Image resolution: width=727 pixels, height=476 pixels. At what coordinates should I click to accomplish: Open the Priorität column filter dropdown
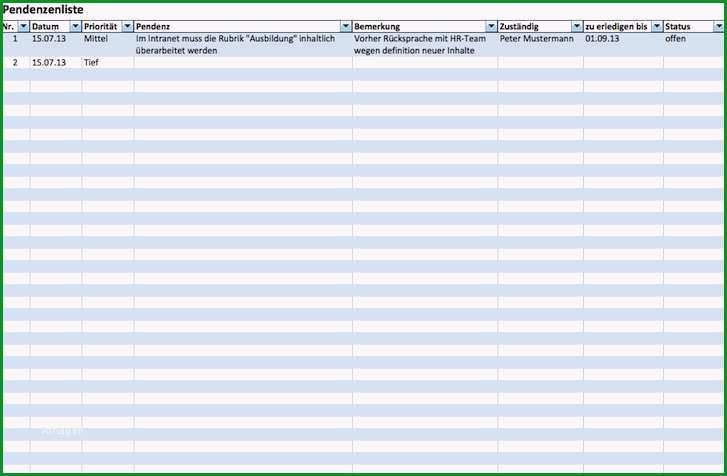127,26
